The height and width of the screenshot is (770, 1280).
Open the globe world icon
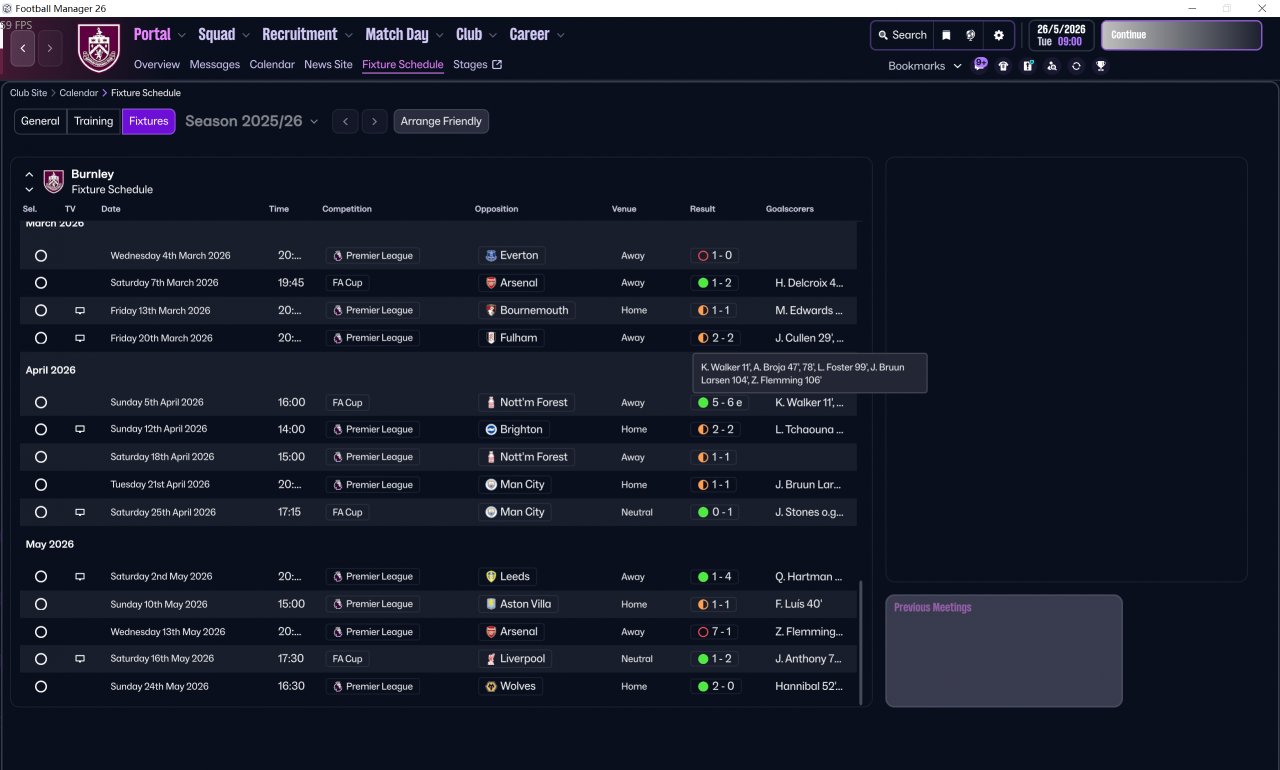tap(970, 35)
